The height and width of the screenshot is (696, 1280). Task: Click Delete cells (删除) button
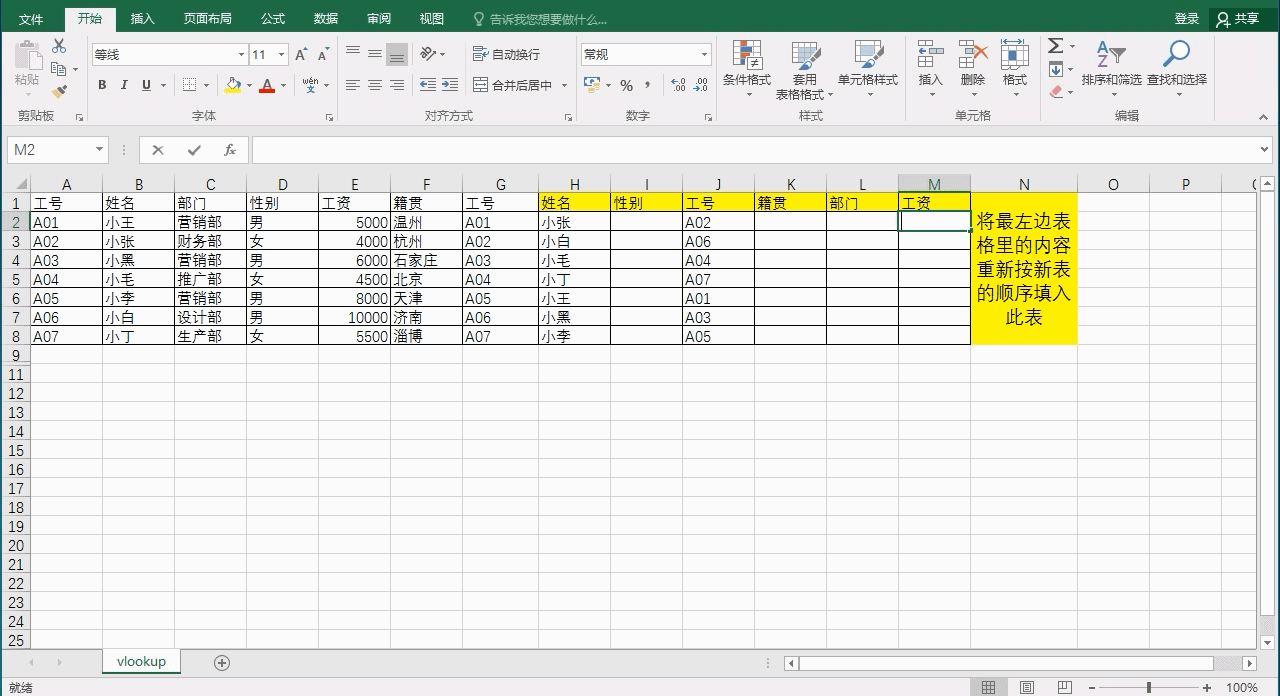tap(973, 70)
